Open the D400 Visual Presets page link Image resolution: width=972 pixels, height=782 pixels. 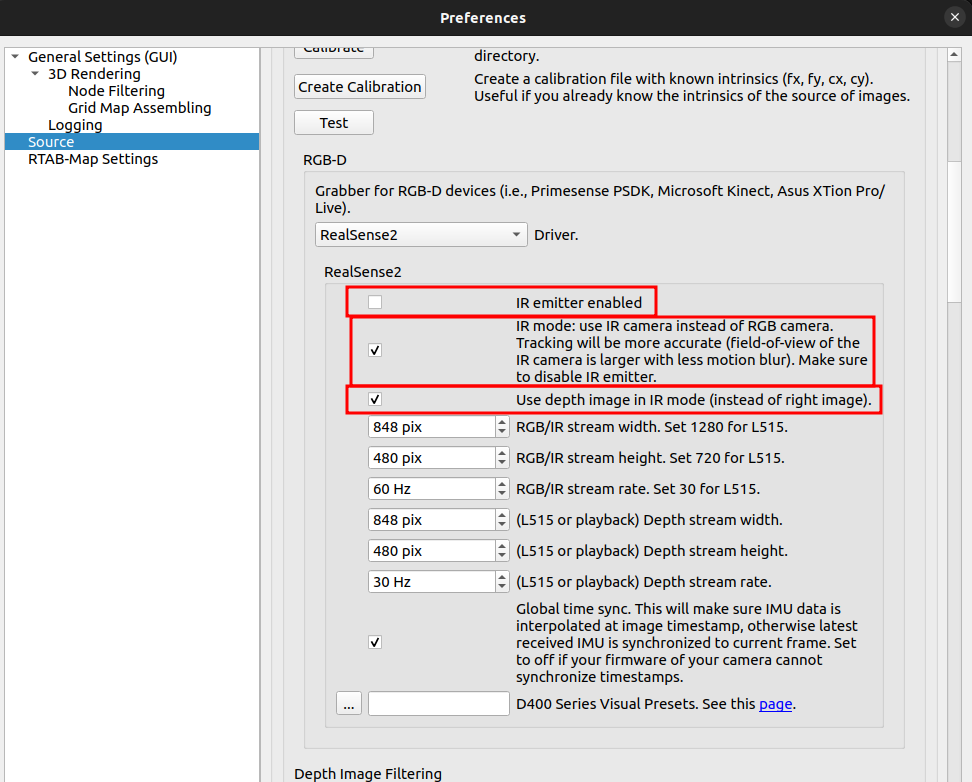[775, 704]
